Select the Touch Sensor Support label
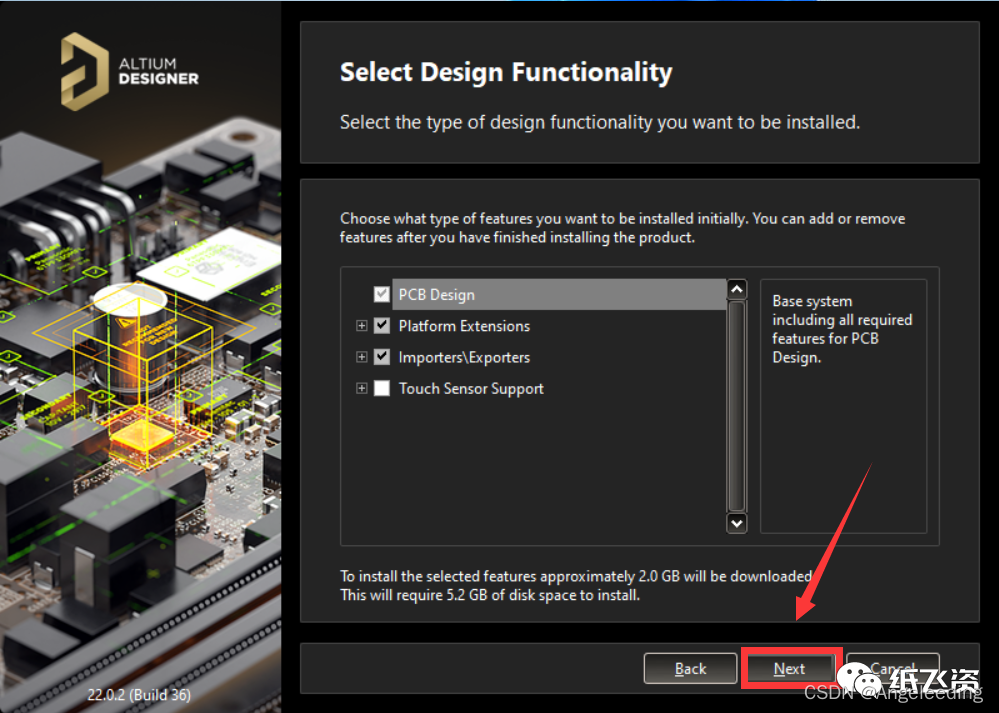999x713 pixels. tap(471, 389)
